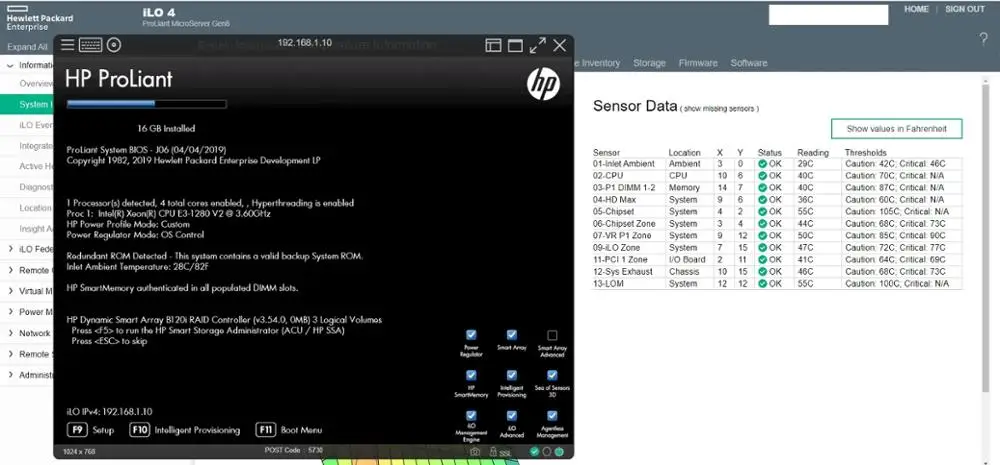Switch console to docked layout icon
This screenshot has height=465, width=1000.
[494, 45]
